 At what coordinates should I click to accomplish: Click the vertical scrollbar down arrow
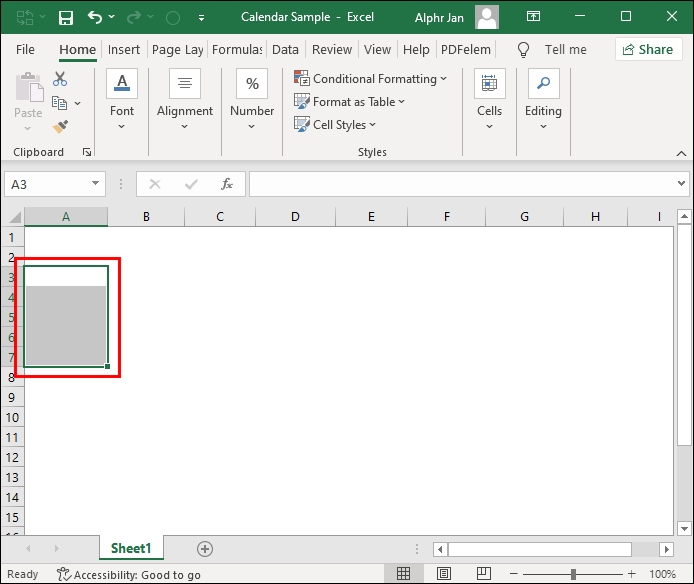pos(684,528)
